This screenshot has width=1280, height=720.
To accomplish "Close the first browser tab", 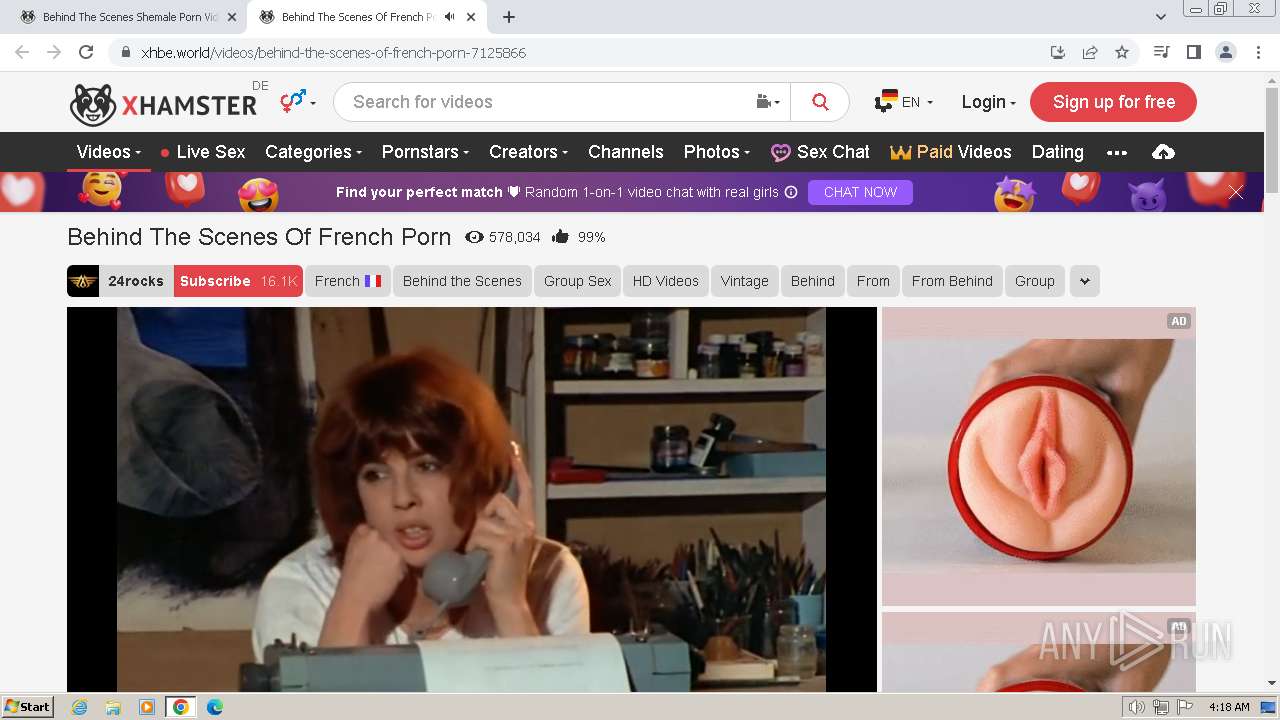I will (232, 17).
